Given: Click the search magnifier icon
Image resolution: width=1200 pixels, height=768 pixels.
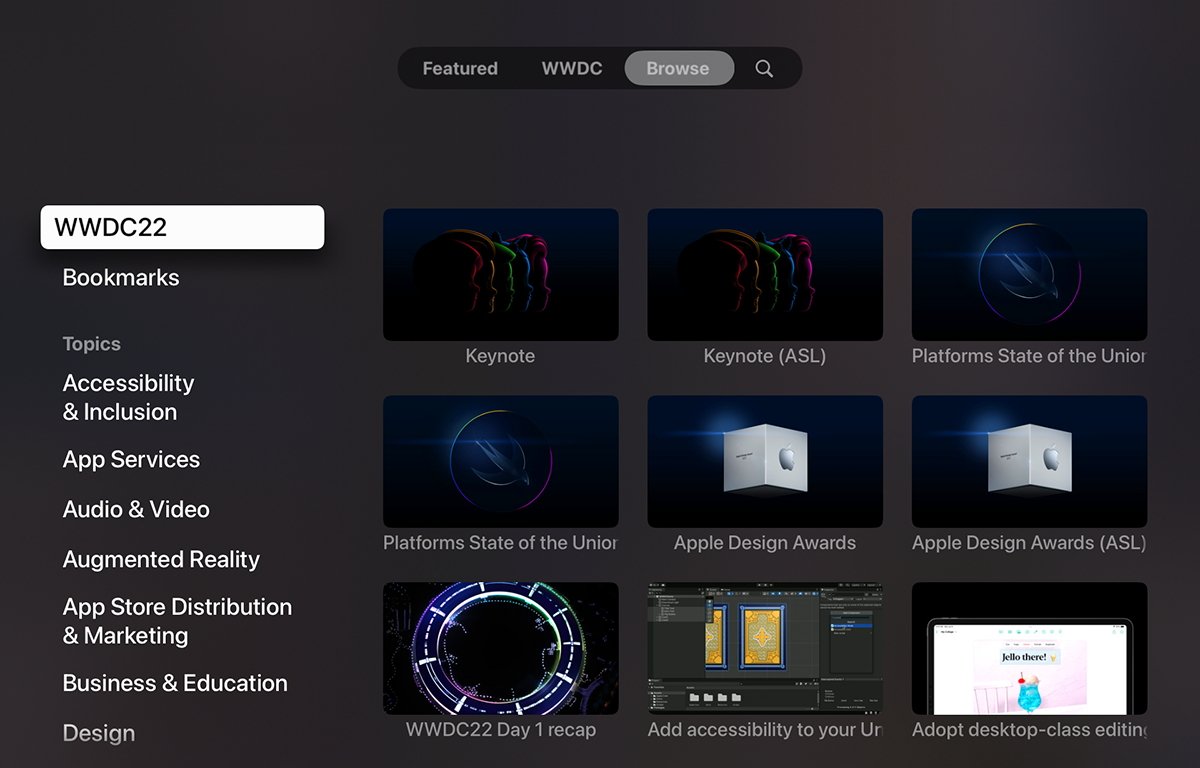Looking at the screenshot, I should 764,68.
